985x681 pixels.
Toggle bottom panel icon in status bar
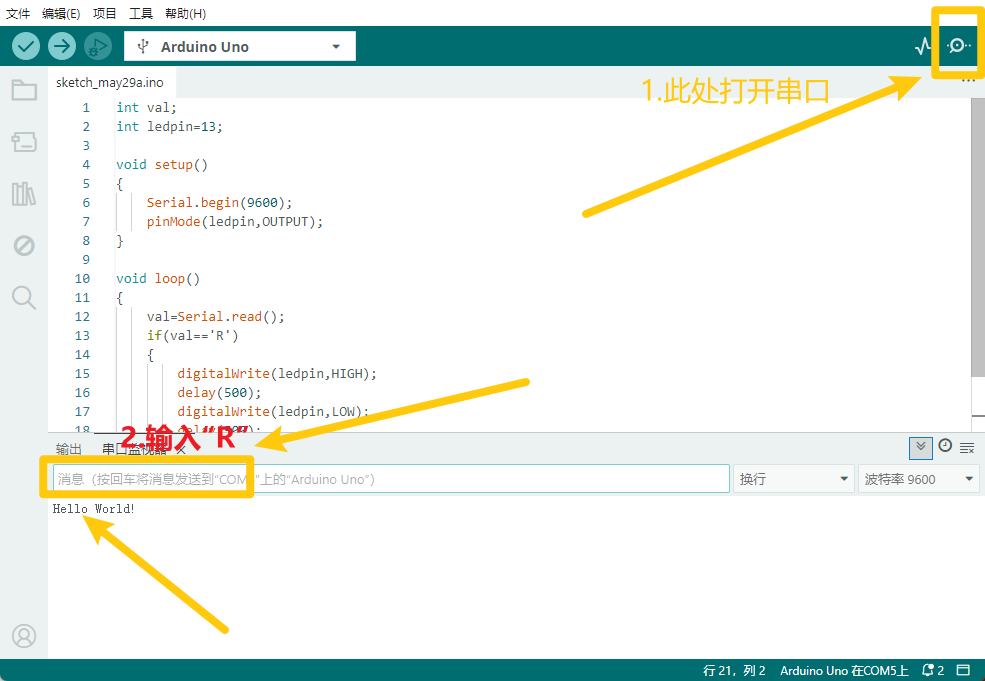point(963,670)
